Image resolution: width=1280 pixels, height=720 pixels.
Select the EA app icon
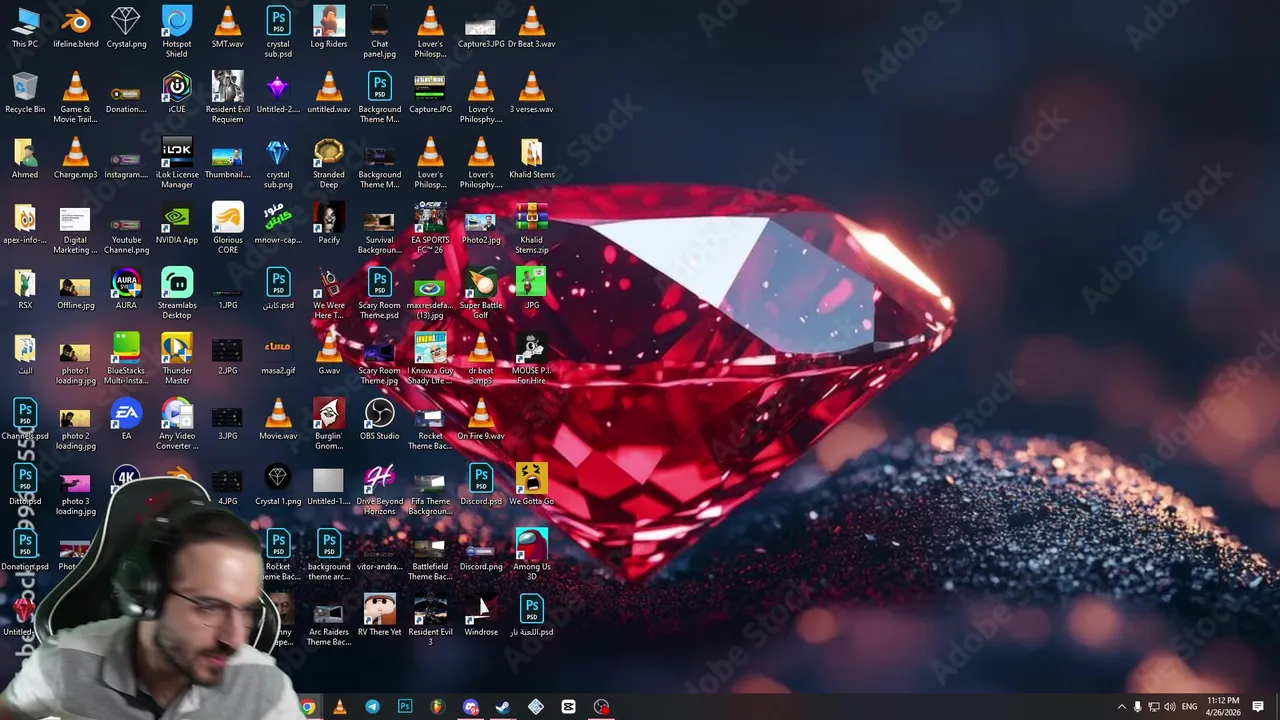(126, 420)
